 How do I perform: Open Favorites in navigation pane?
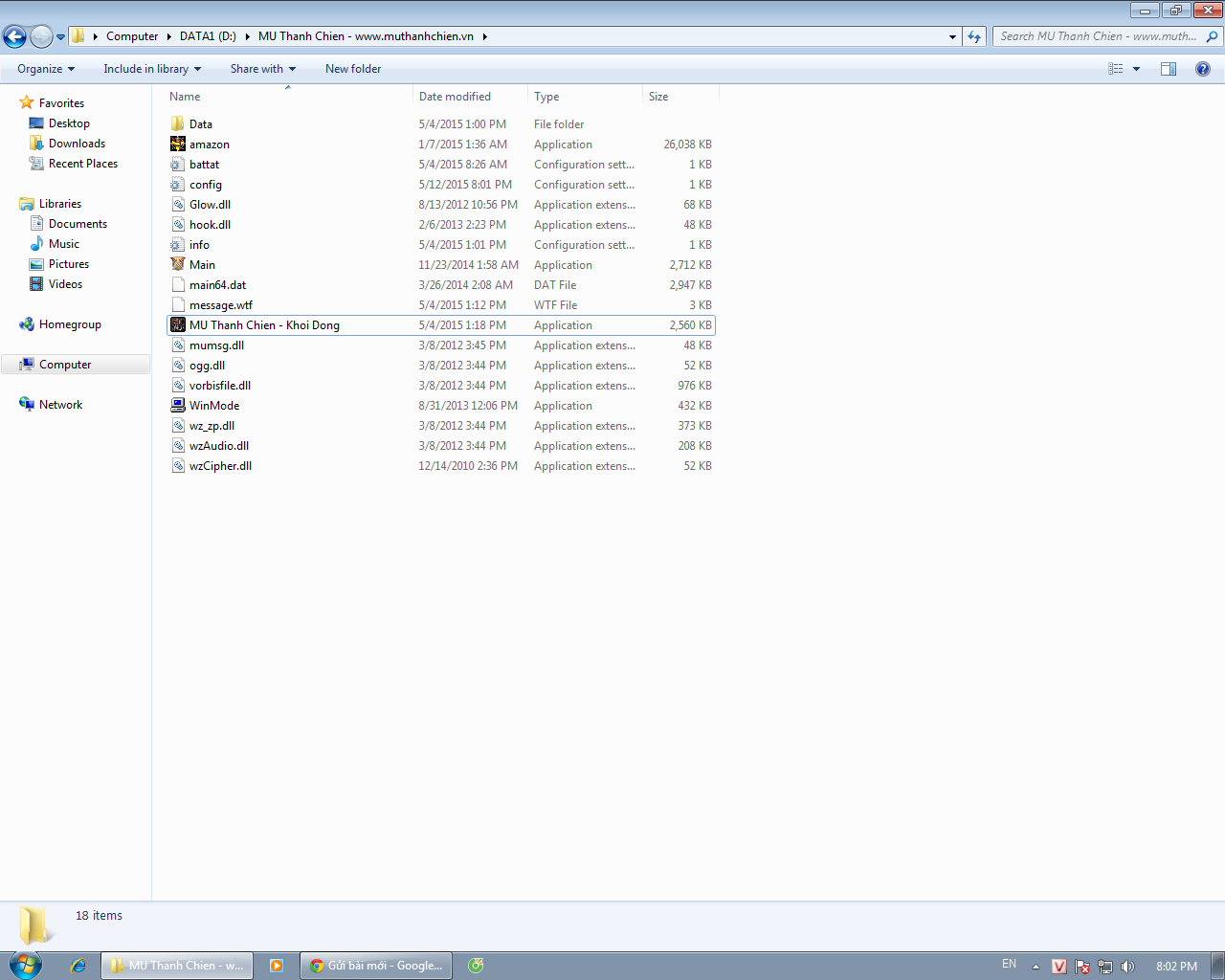[x=61, y=103]
